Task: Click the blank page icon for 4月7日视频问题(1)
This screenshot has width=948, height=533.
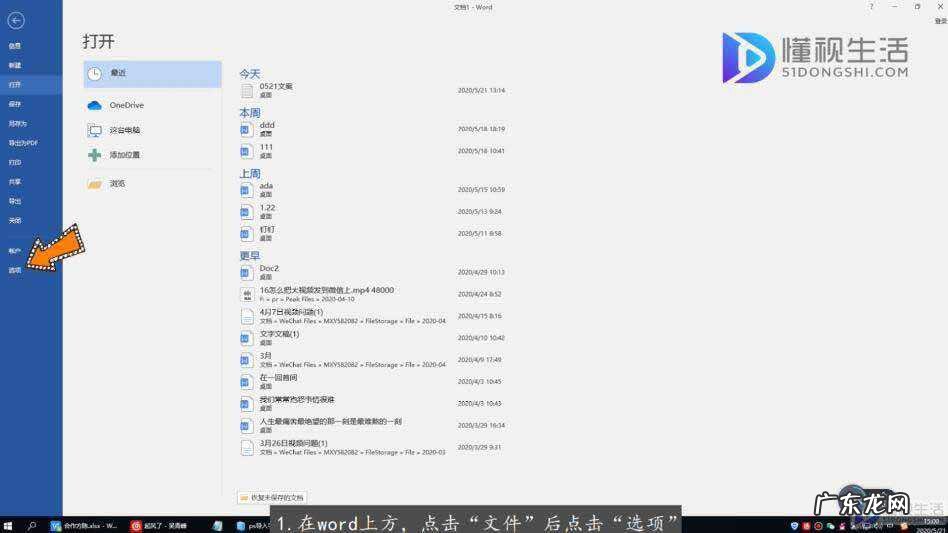Action: pyautogui.click(x=247, y=316)
